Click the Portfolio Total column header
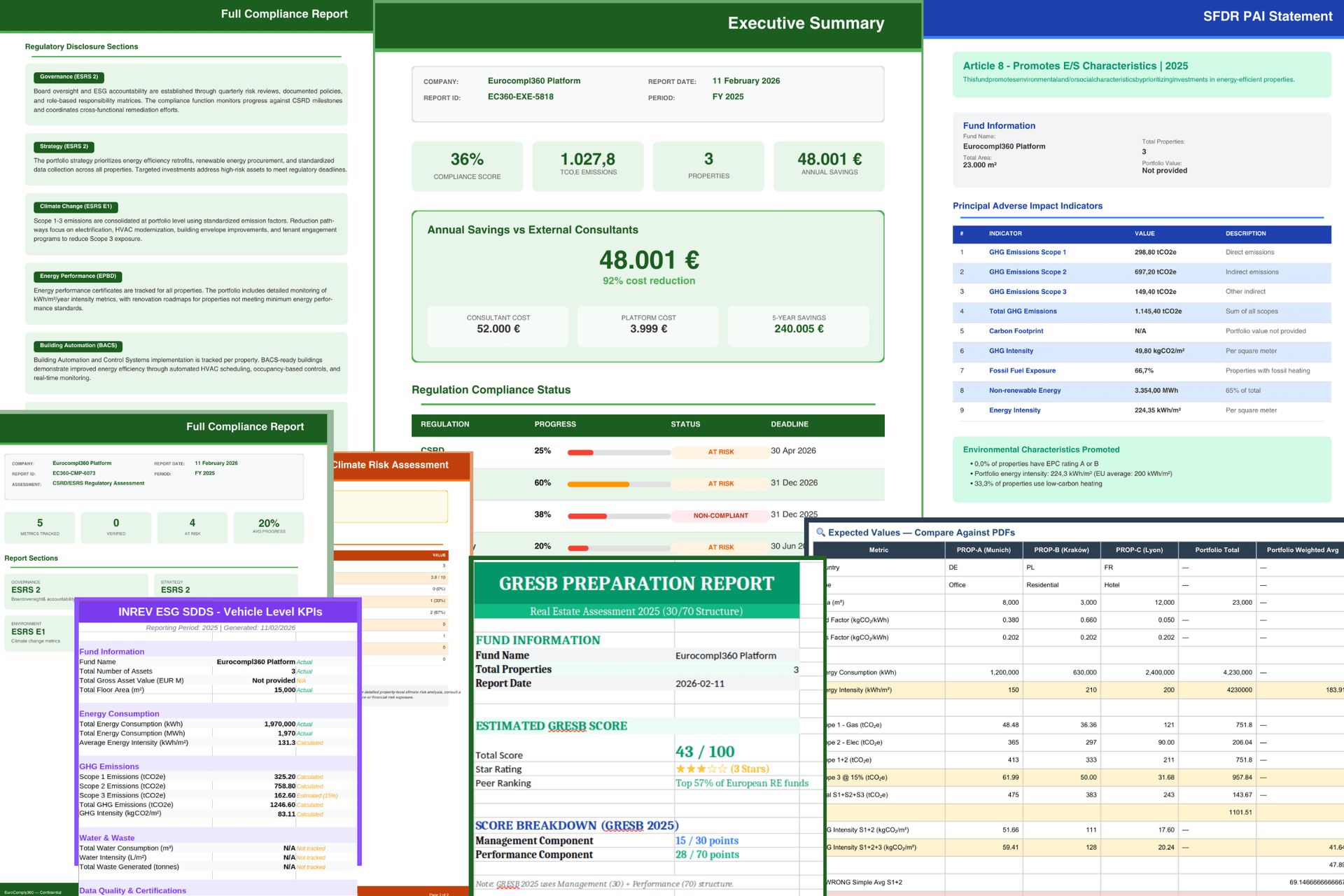Image resolution: width=1344 pixels, height=896 pixels. coord(1217,550)
